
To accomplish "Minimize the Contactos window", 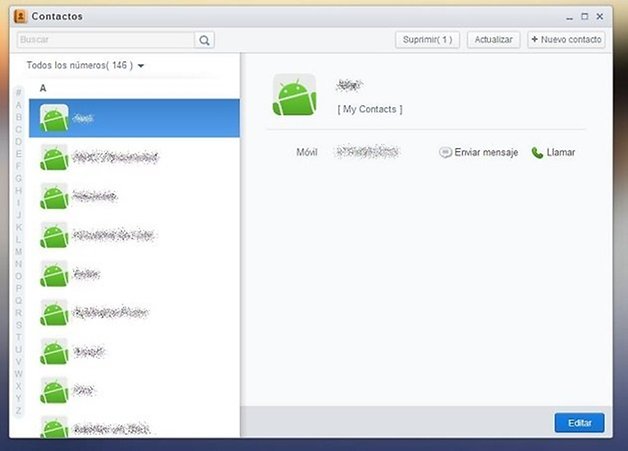I will tap(570, 17).
